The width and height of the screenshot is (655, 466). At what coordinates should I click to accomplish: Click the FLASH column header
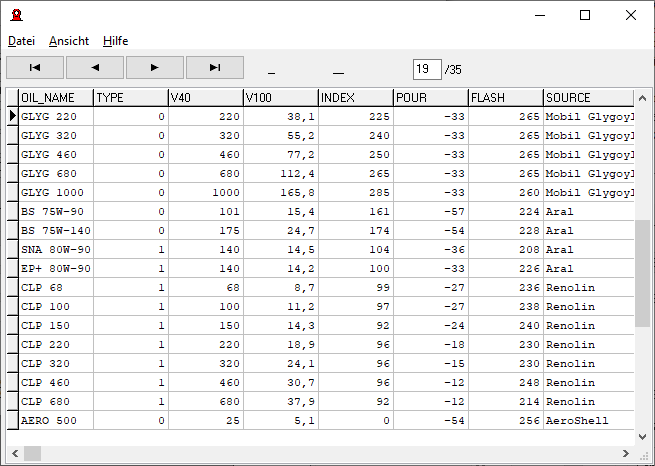click(505, 98)
